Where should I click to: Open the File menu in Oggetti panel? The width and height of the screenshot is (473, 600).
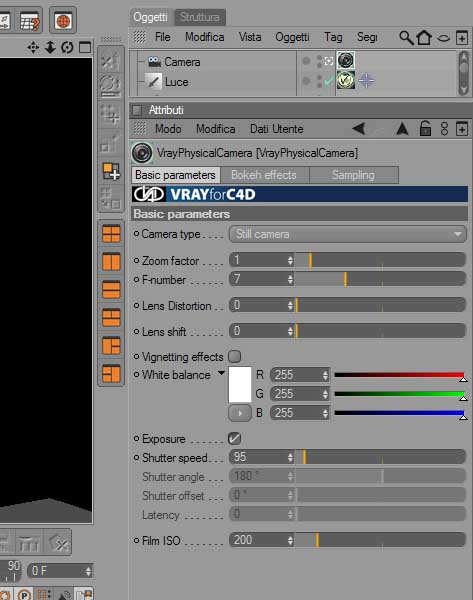162,37
